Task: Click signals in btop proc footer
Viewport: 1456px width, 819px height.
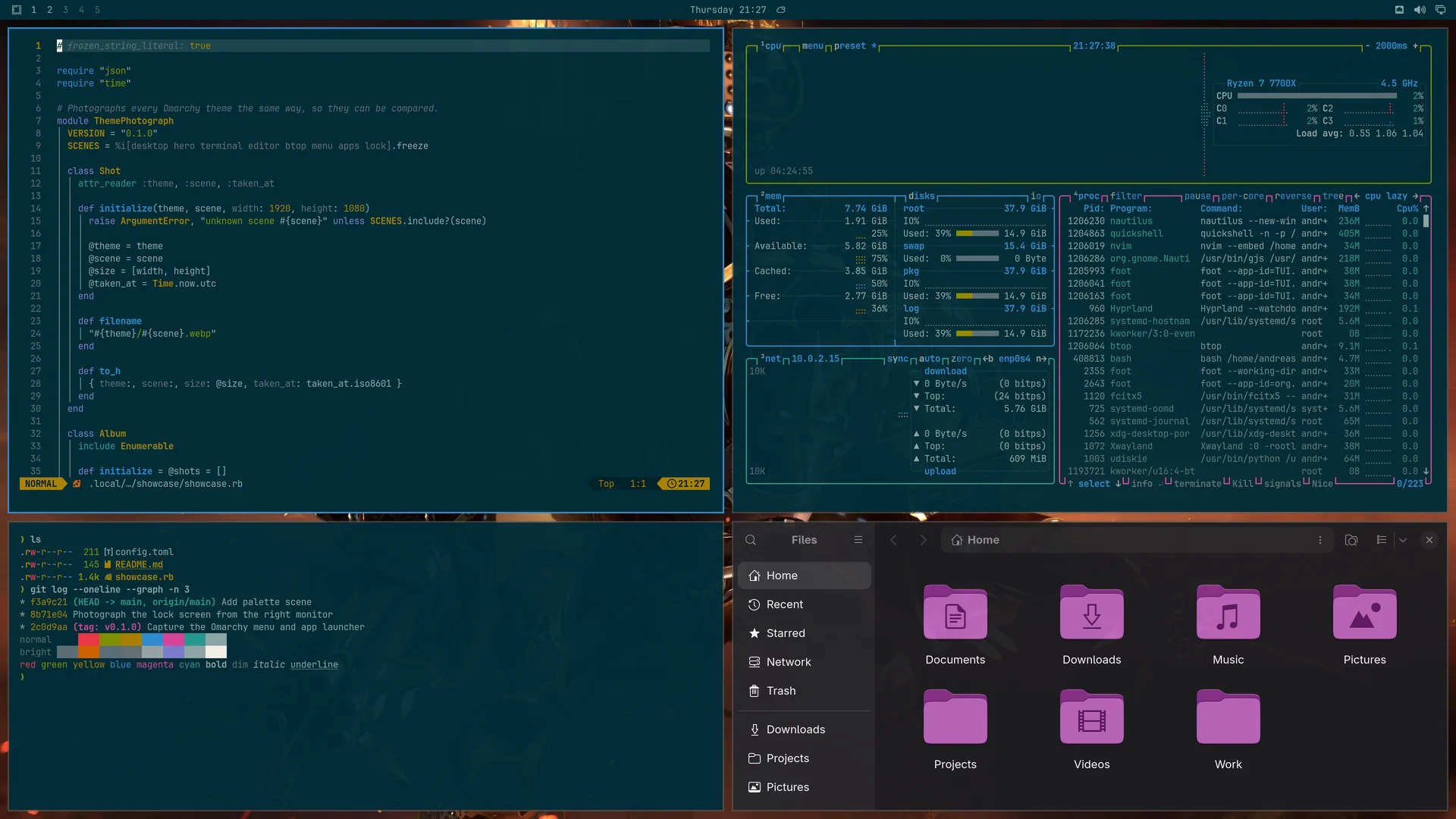Action: click(x=1282, y=484)
